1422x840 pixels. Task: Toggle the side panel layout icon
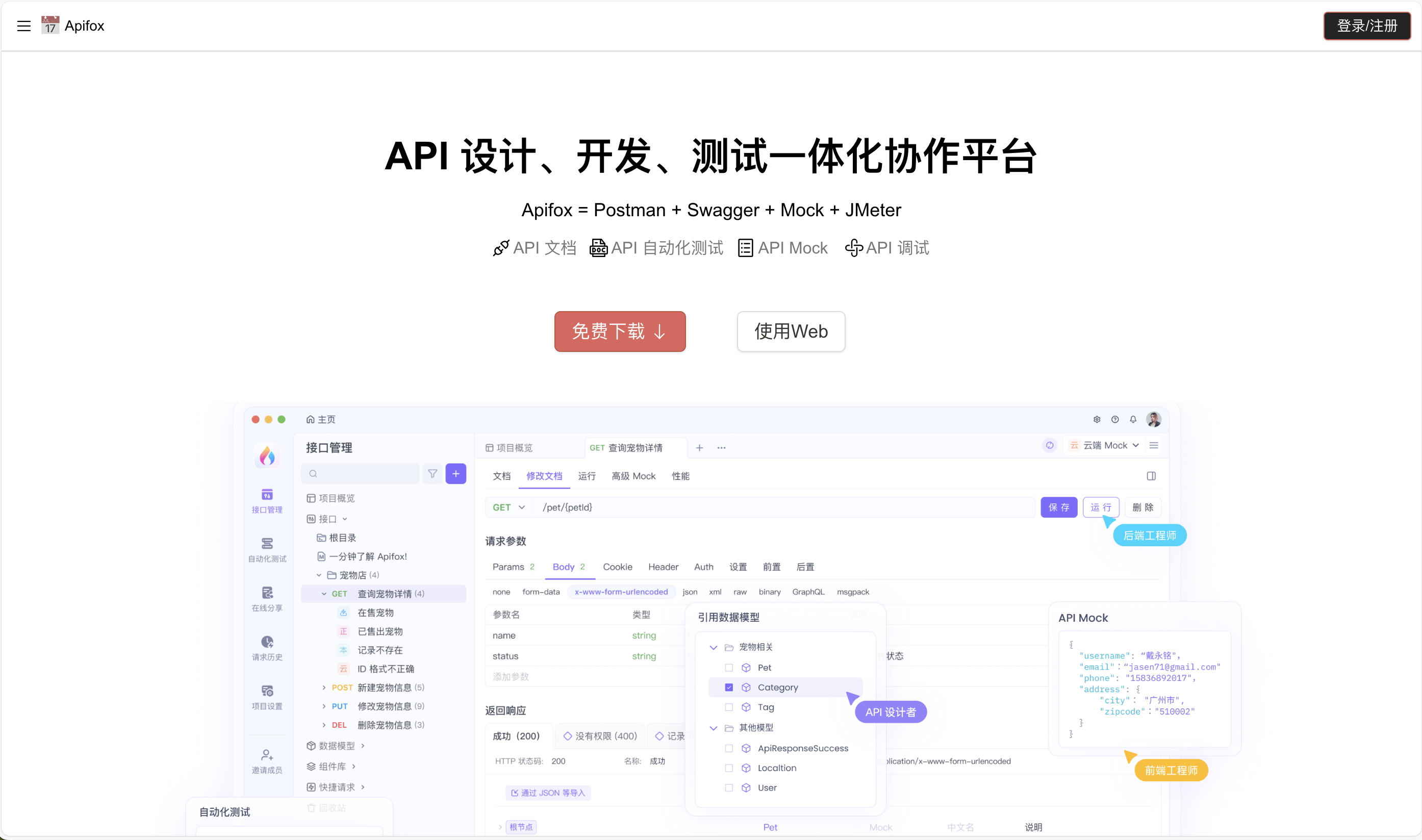pyautogui.click(x=1151, y=476)
